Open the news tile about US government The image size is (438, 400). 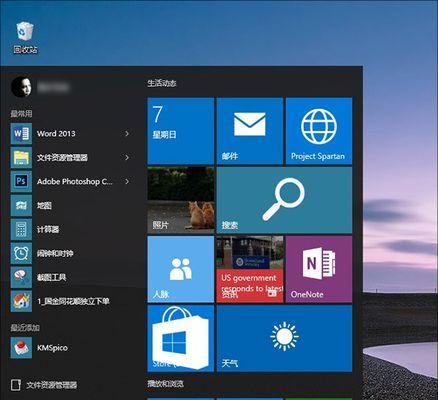[250, 269]
